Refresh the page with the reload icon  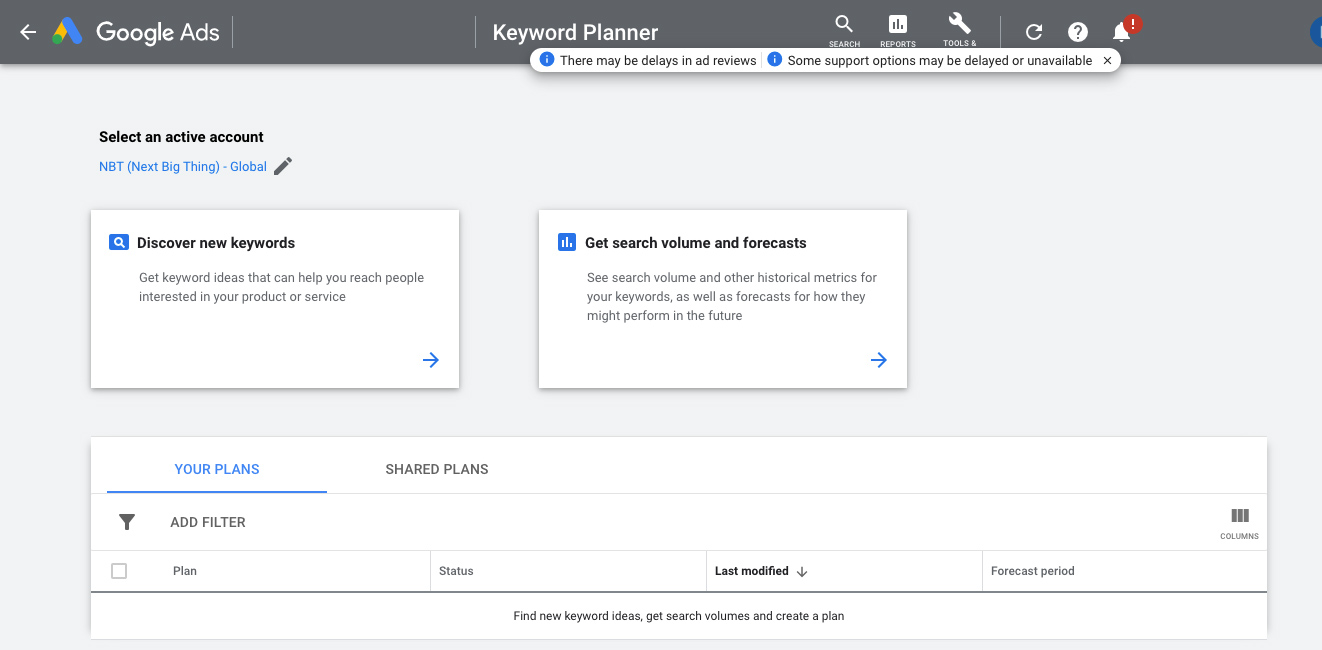click(x=1034, y=32)
